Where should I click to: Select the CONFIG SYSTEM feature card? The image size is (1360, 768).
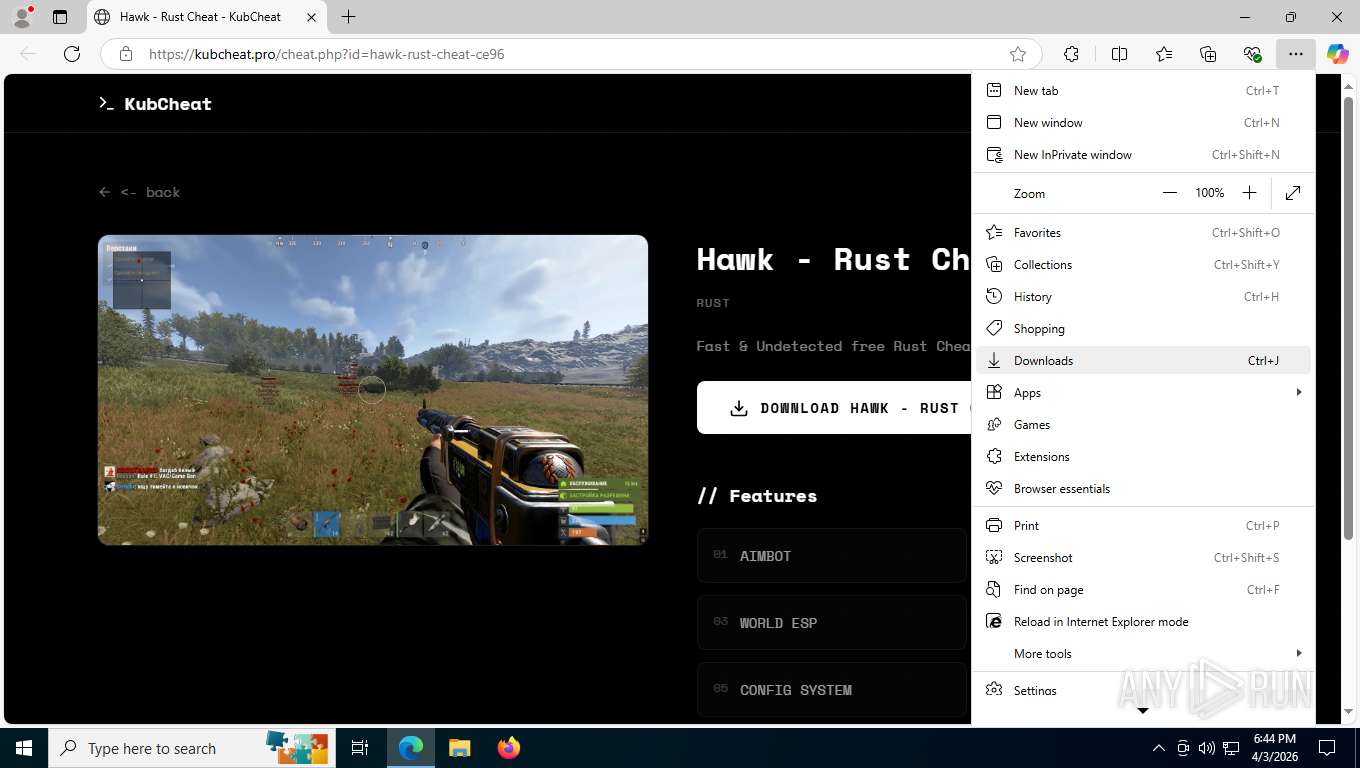click(832, 690)
